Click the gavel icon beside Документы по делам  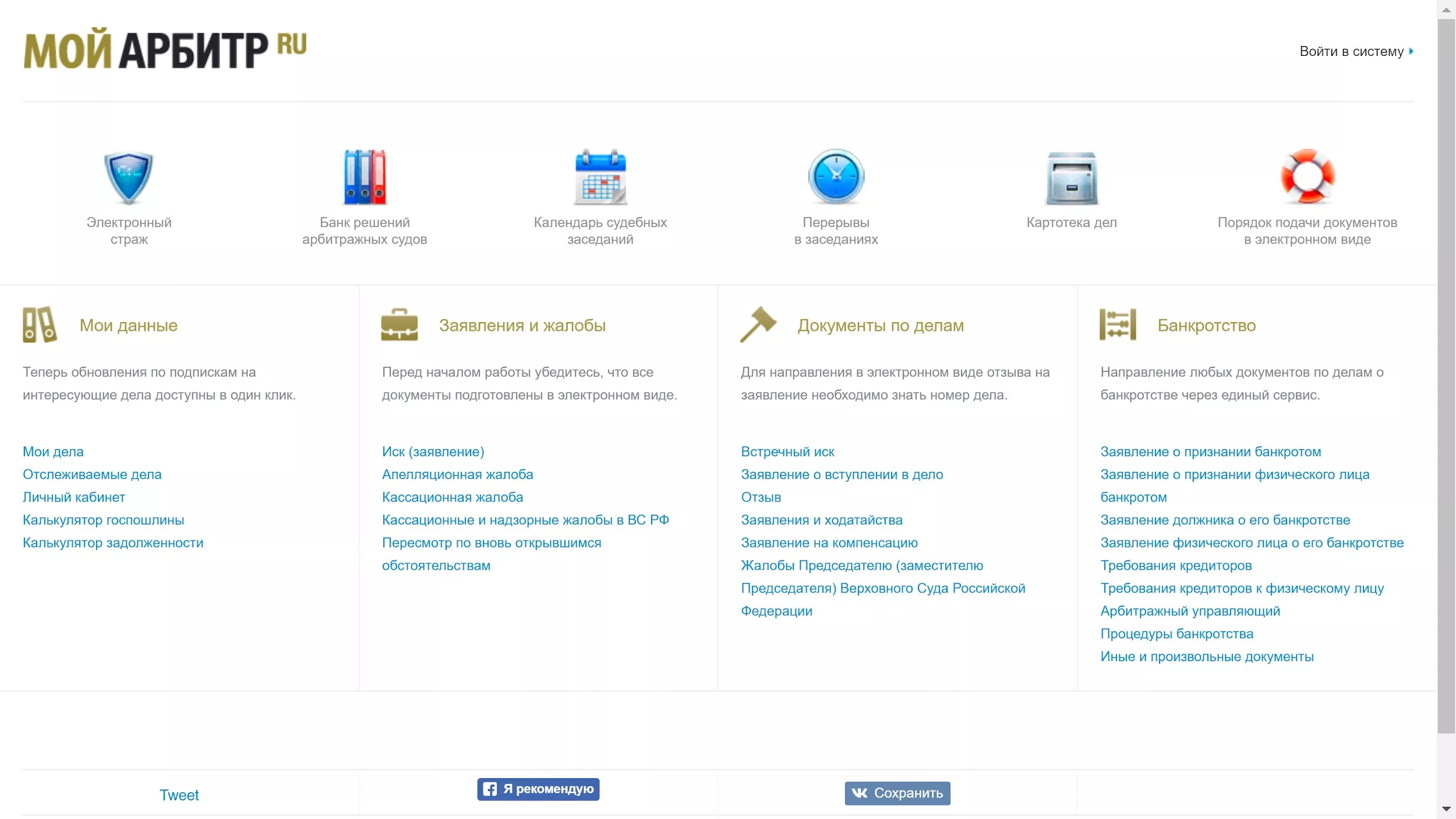coord(758,324)
